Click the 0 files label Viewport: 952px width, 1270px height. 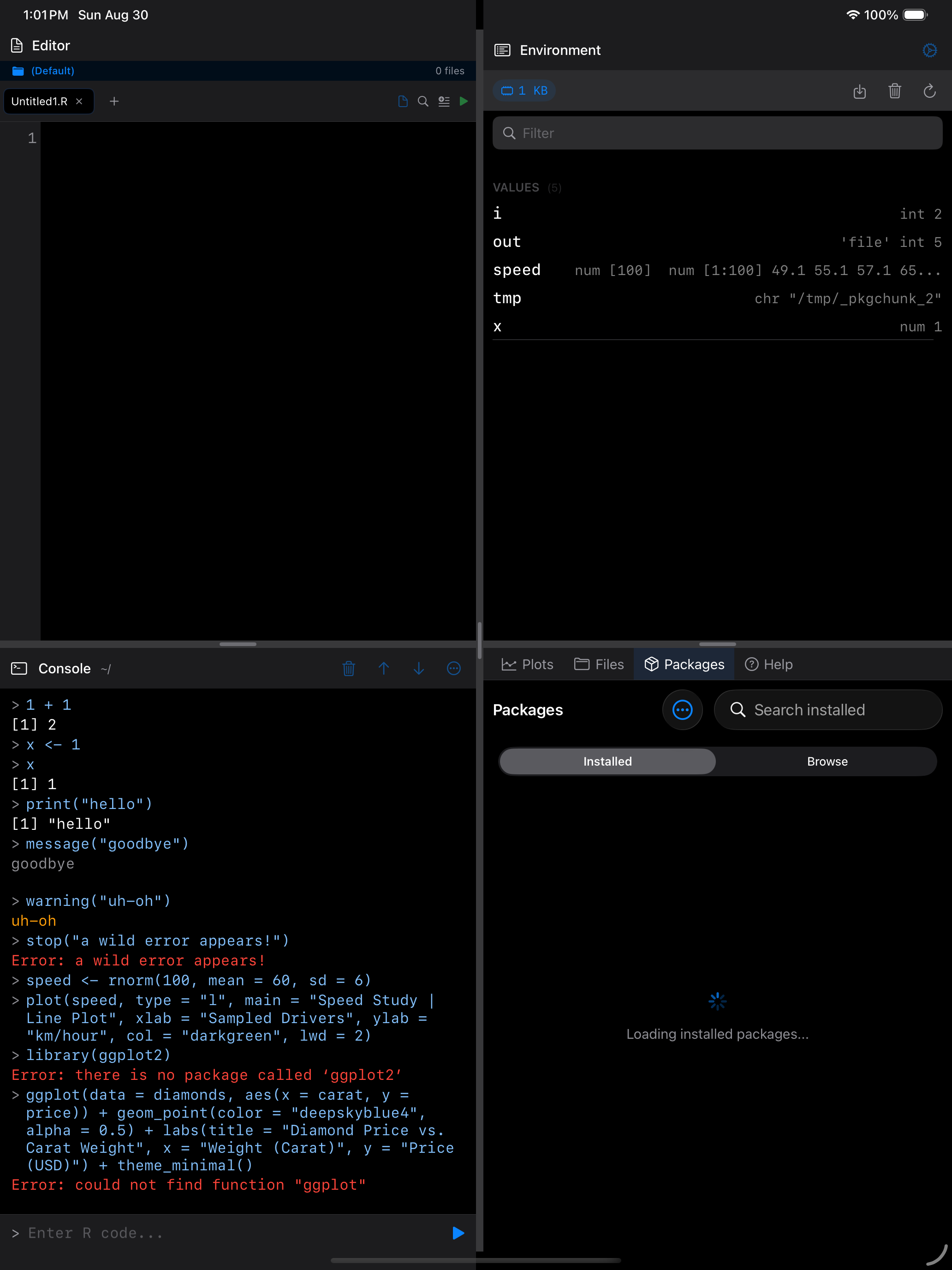point(450,71)
